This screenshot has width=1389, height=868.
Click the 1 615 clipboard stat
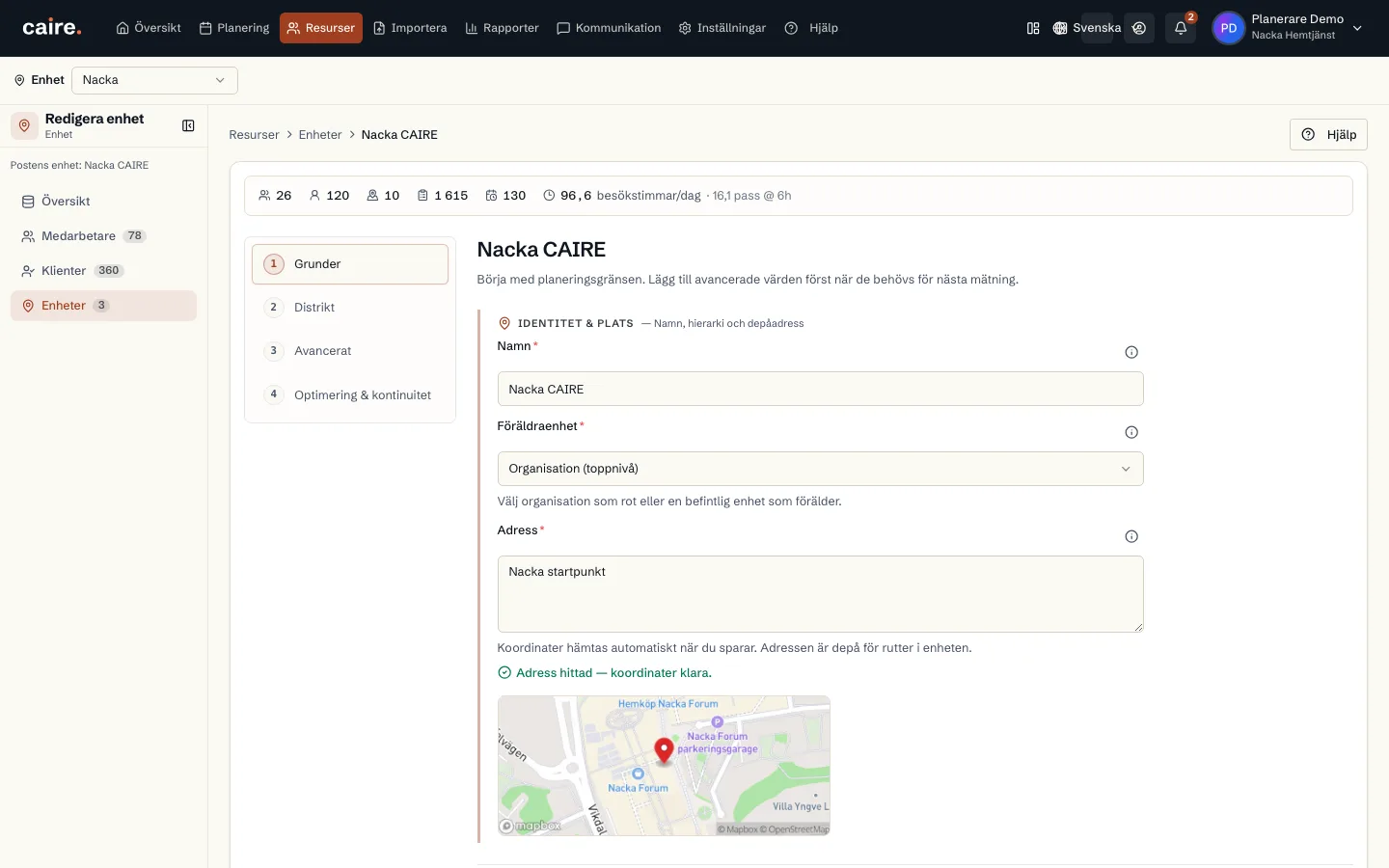coord(443,195)
